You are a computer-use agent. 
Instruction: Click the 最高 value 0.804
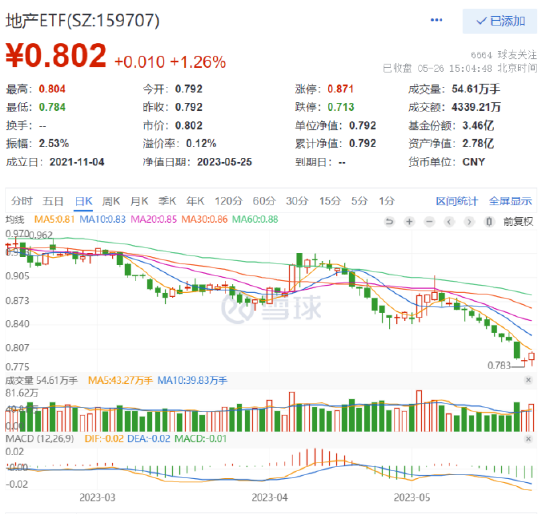click(x=52, y=89)
